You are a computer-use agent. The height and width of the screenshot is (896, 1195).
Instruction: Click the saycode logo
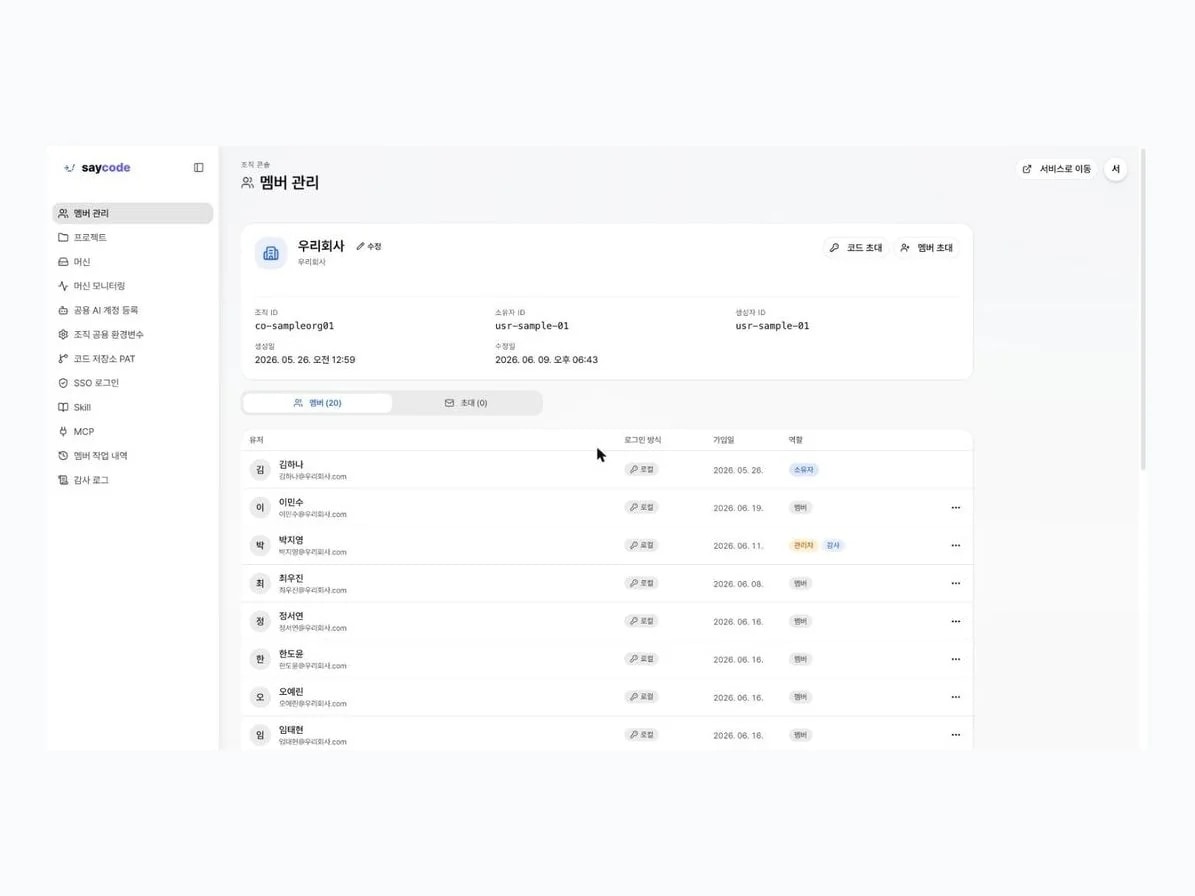[98, 168]
